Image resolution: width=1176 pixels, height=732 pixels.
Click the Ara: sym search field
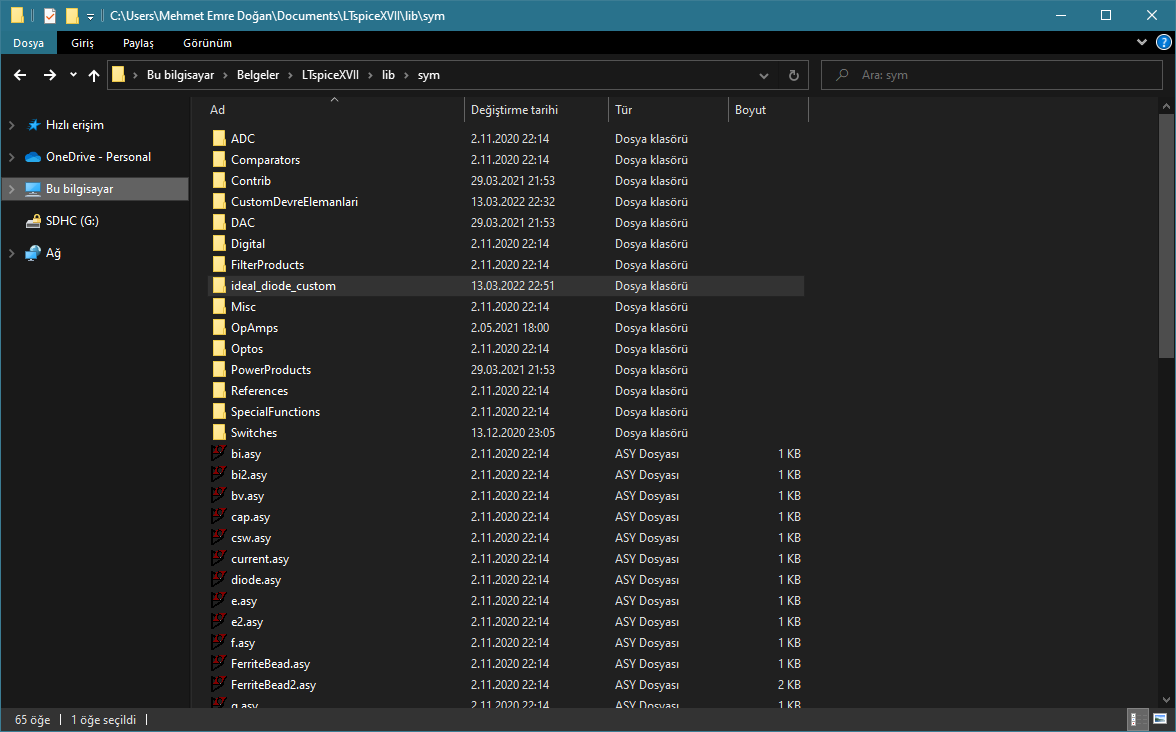coord(992,75)
